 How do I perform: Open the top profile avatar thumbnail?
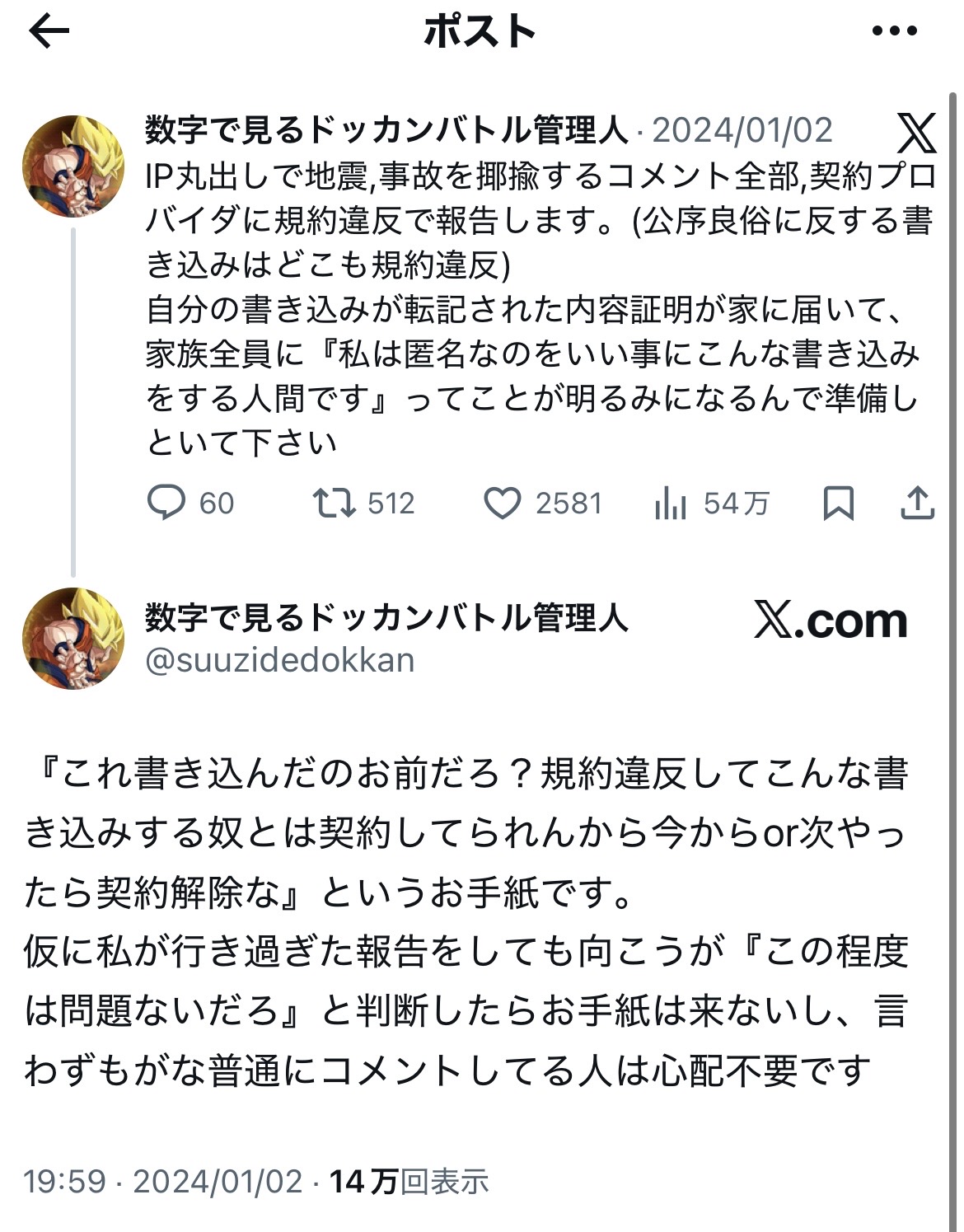pyautogui.click(x=73, y=166)
